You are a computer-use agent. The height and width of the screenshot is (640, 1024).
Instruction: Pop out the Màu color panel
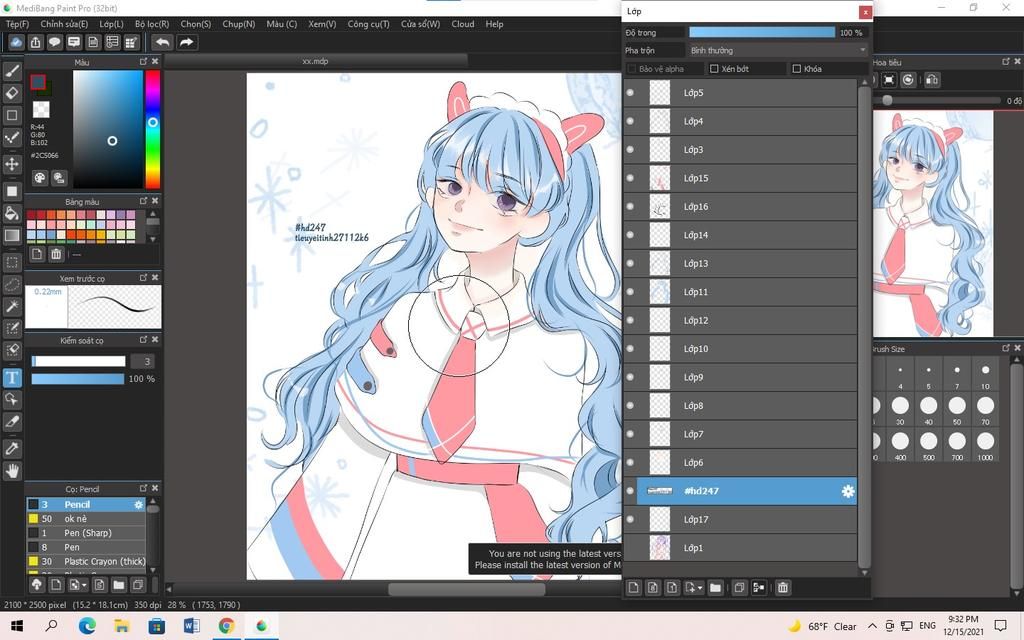point(143,61)
